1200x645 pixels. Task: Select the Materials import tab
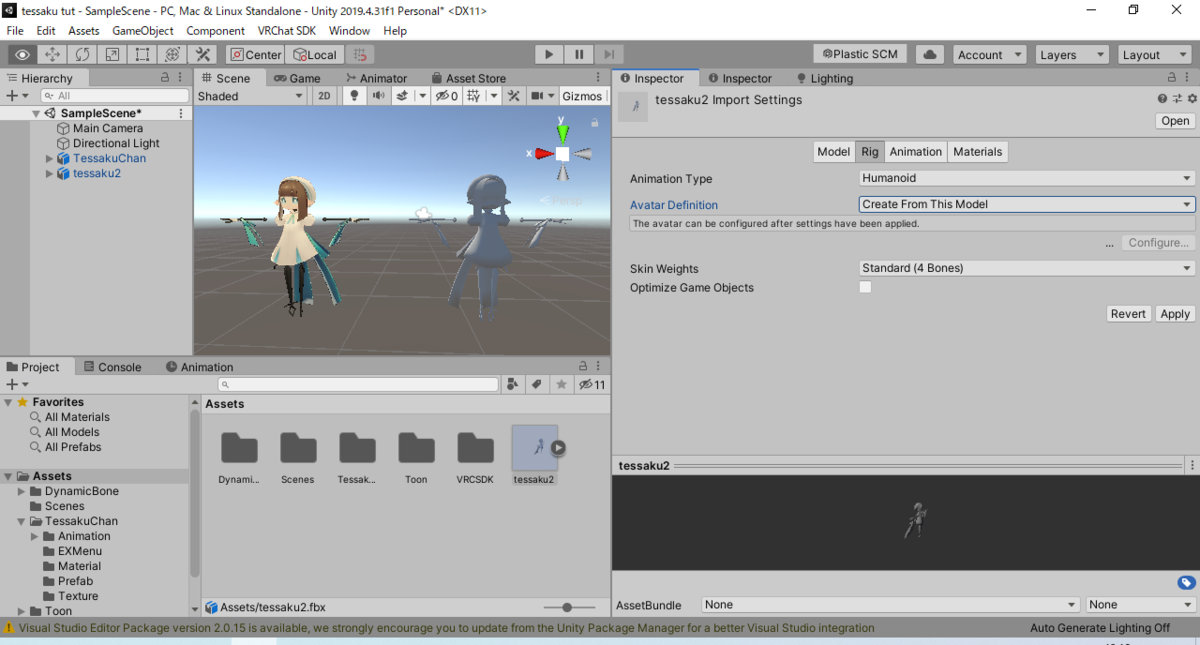[x=977, y=152]
